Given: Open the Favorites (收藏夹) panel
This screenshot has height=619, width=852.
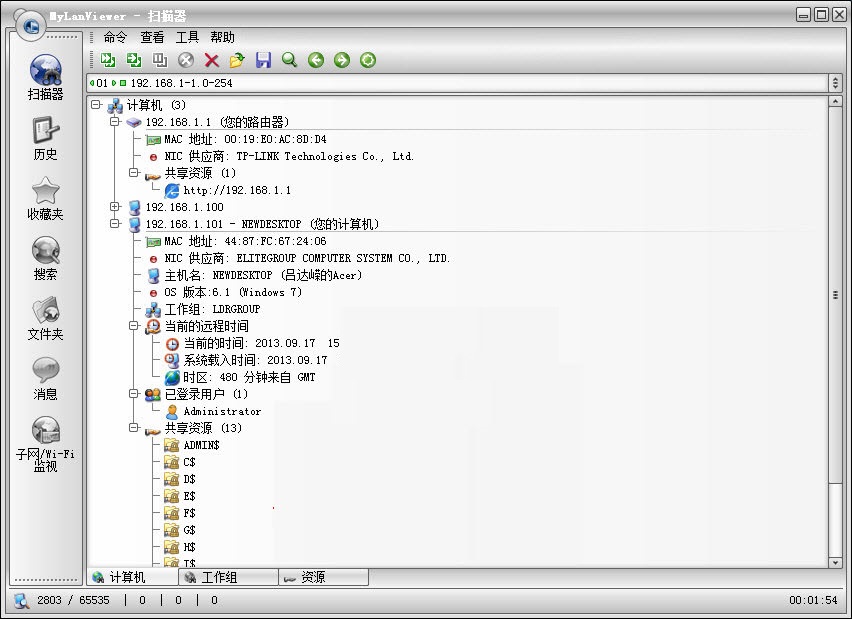Looking at the screenshot, I should coord(44,195).
